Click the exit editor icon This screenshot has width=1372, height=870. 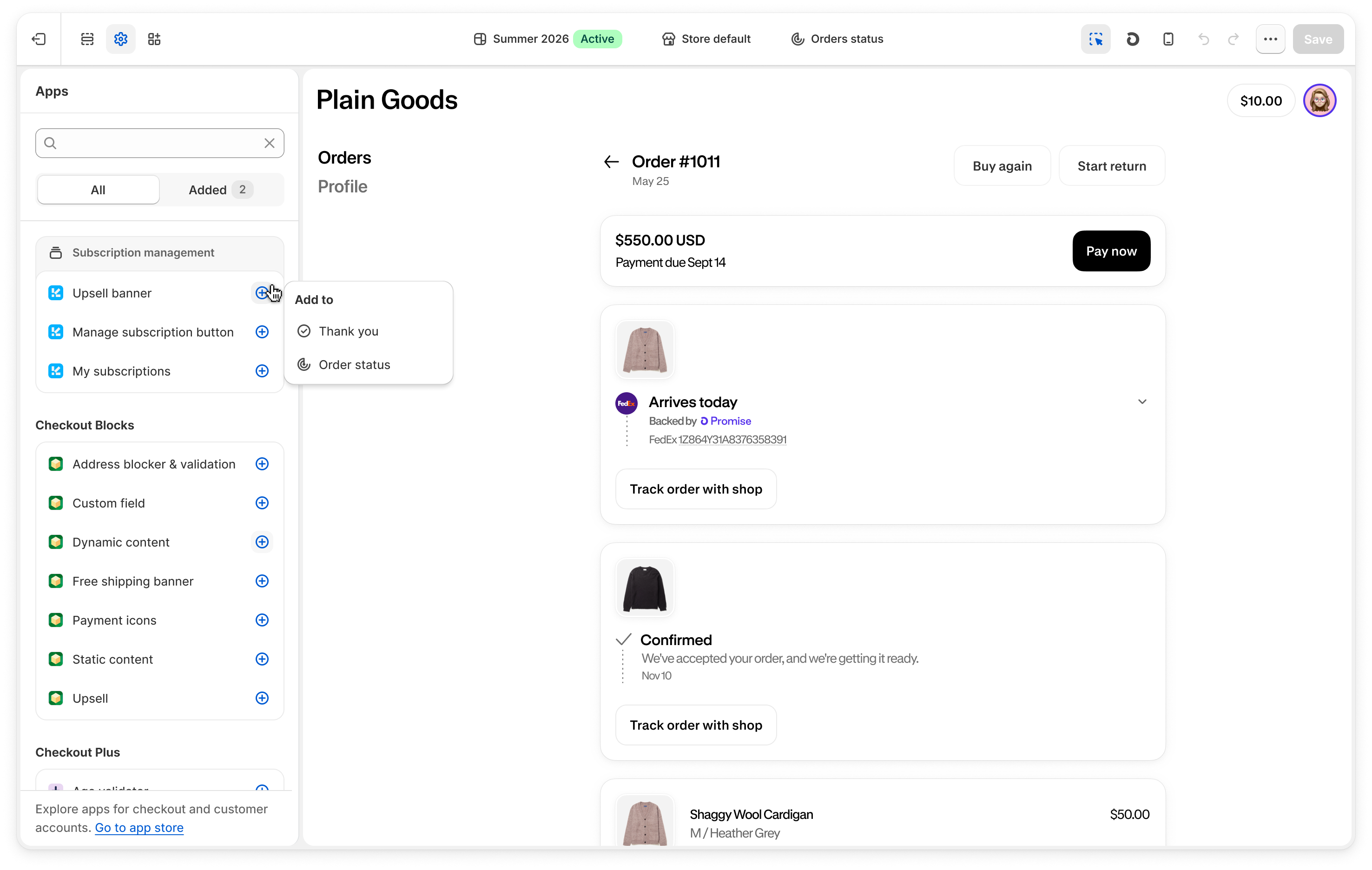pyautogui.click(x=39, y=39)
